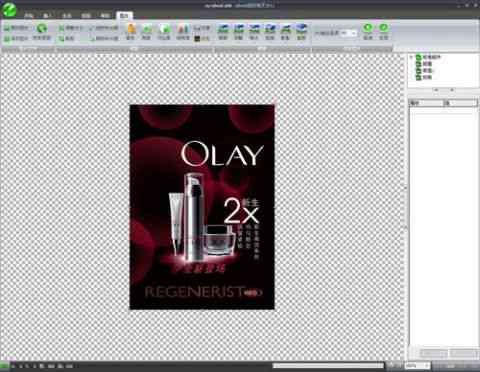
Task: Toggle the upper check-marked option in the ribbon
Action: point(91,28)
